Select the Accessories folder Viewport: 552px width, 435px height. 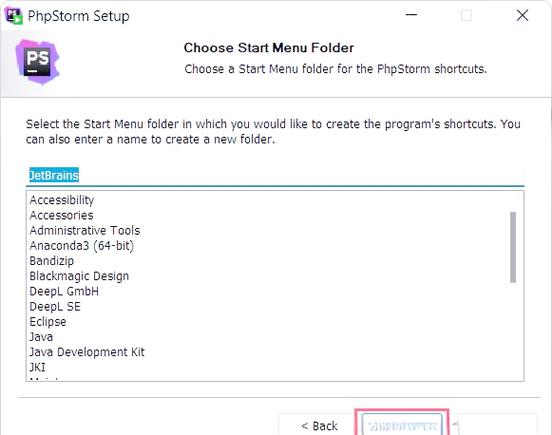(62, 215)
